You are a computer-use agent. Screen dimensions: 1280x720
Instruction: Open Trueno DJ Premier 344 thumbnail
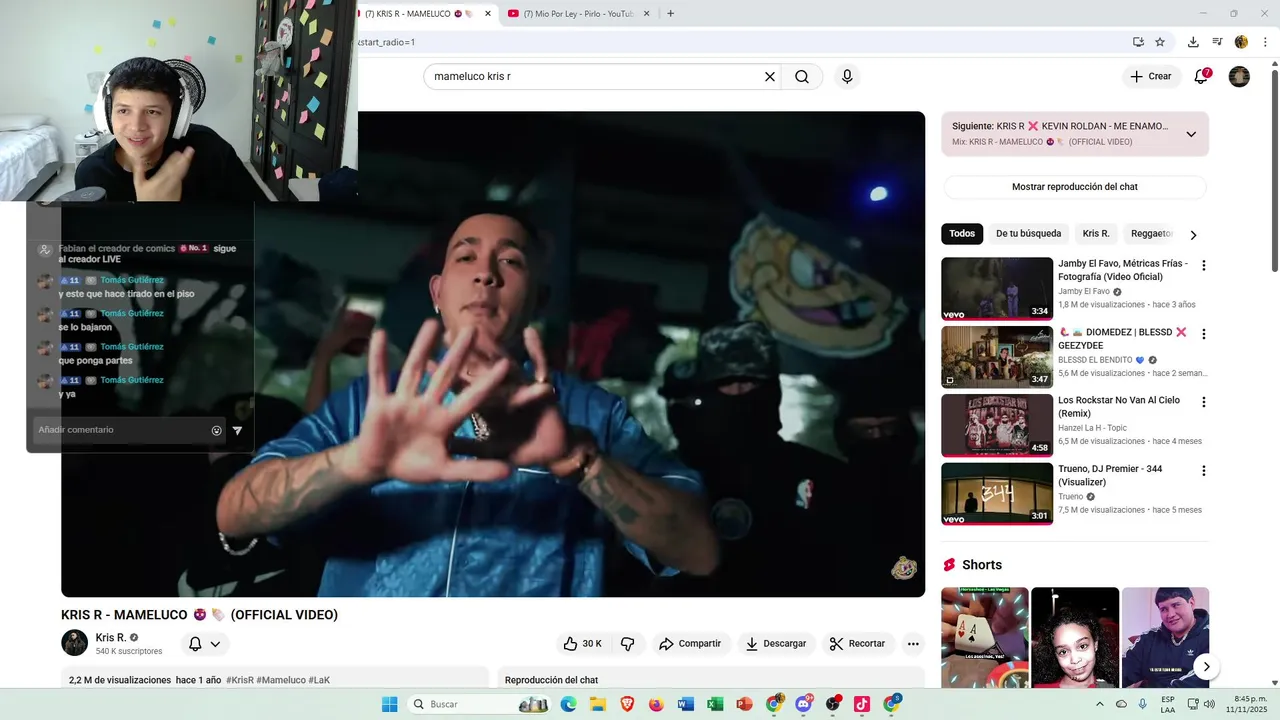(997, 494)
